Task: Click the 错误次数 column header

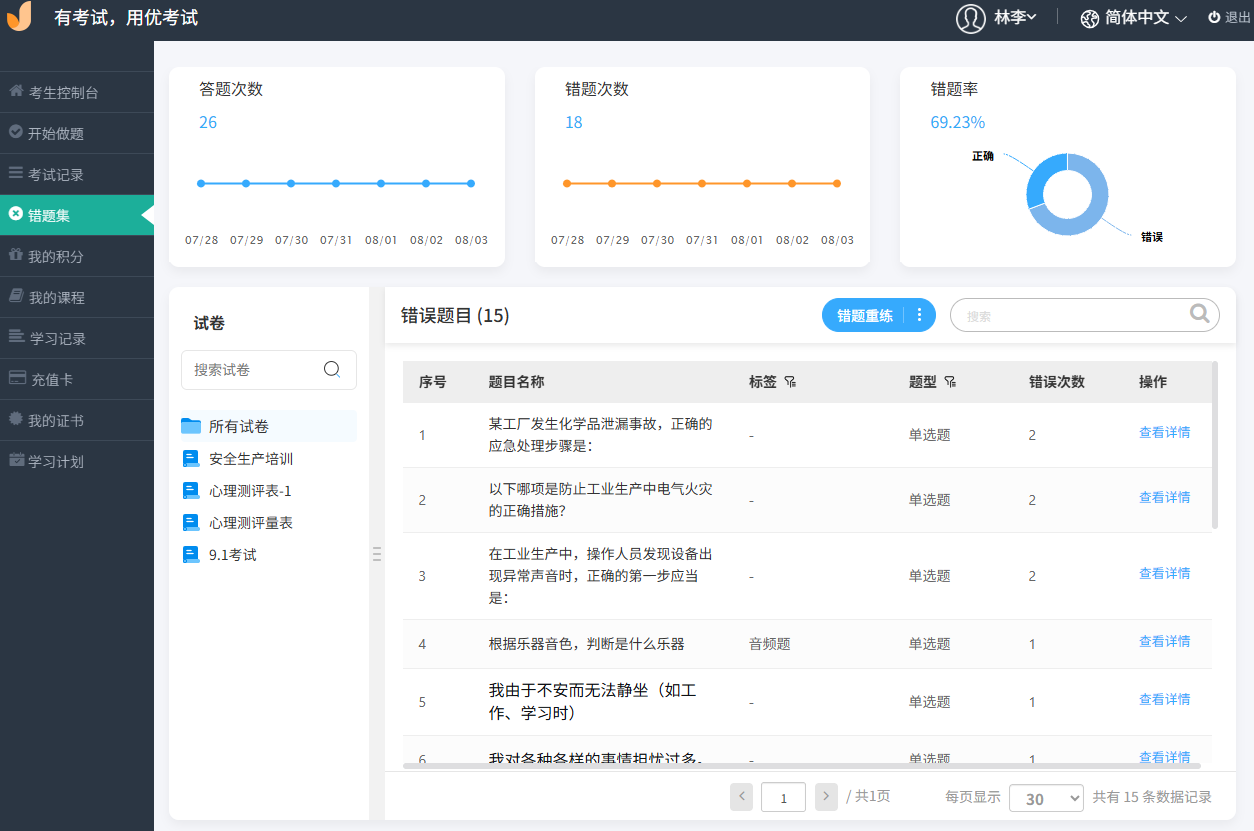Action: coord(1057,382)
